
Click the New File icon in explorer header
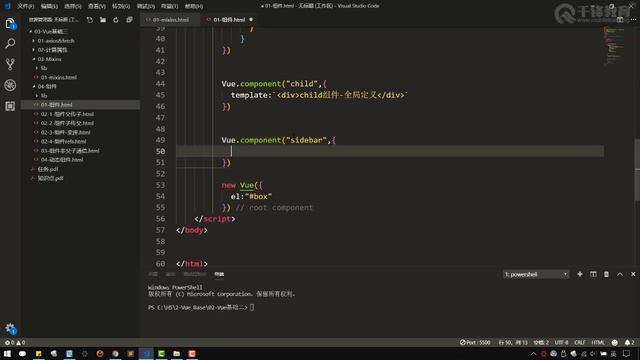click(x=90, y=20)
